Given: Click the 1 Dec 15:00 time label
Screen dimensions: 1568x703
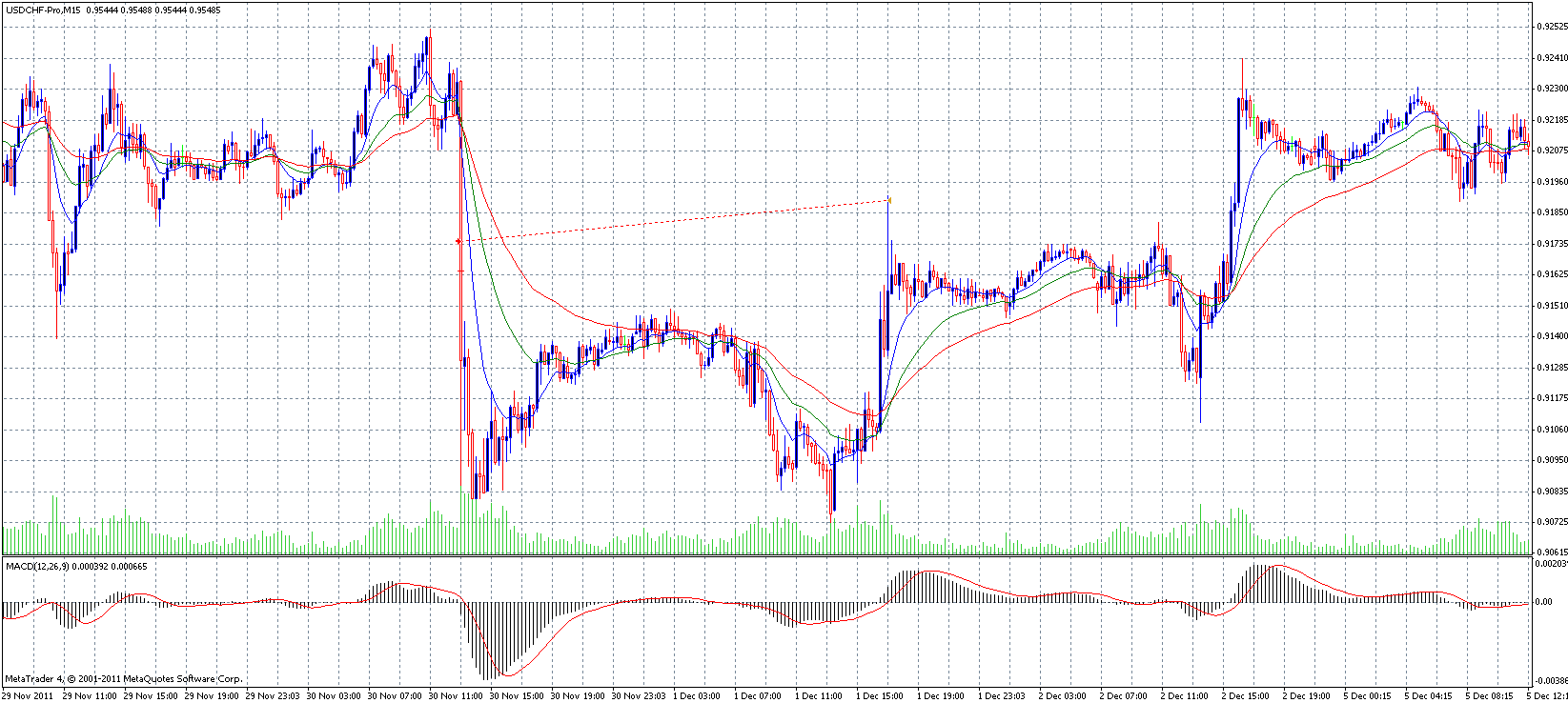Looking at the screenshot, I should pos(880,696).
